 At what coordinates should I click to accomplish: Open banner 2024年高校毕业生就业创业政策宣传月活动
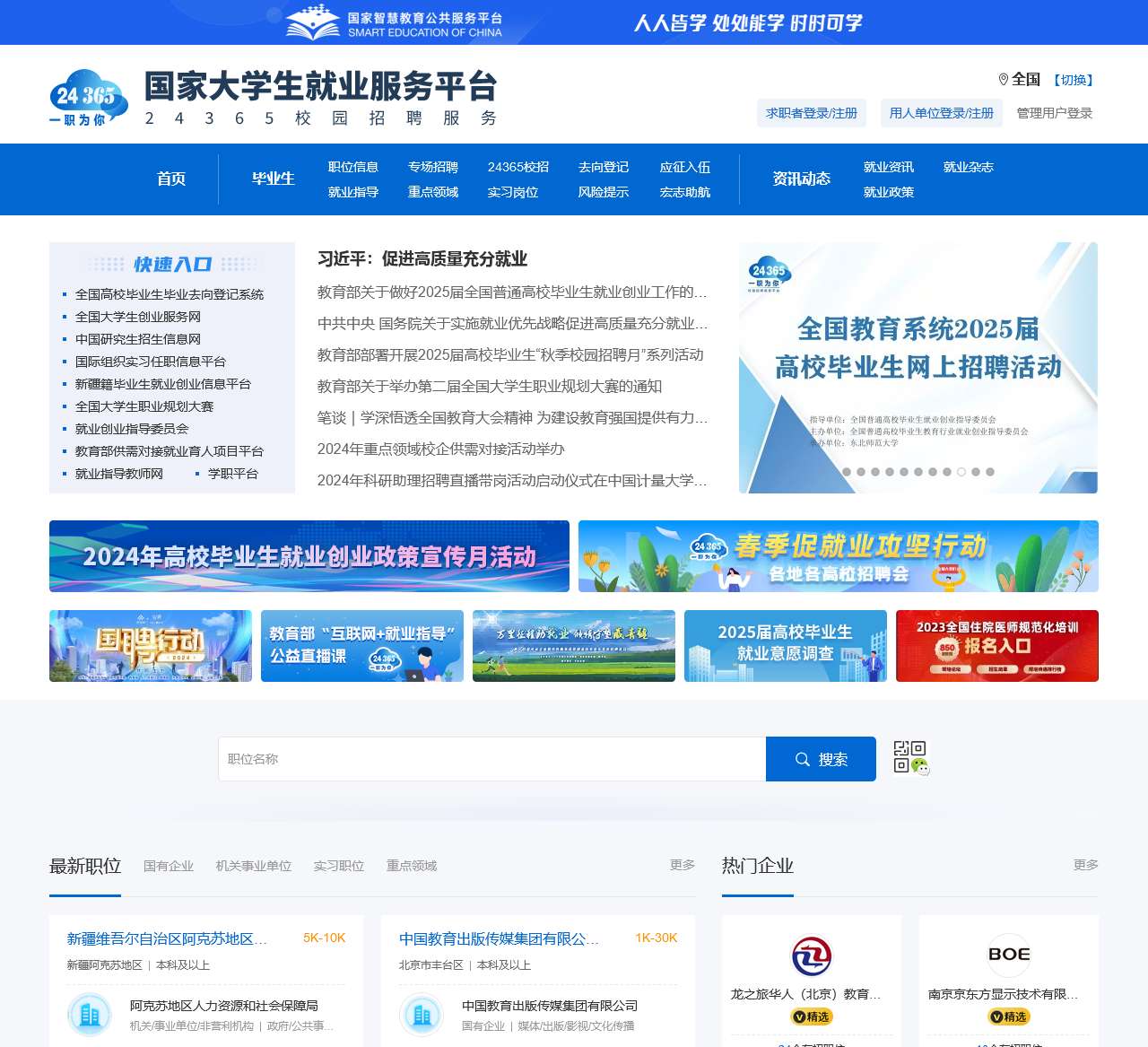pyautogui.click(x=309, y=556)
